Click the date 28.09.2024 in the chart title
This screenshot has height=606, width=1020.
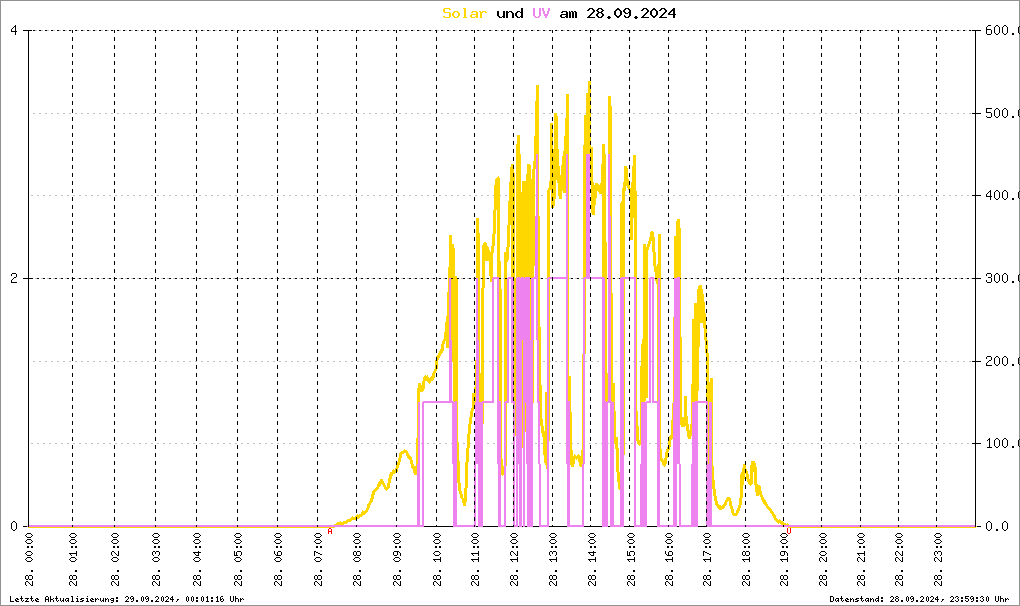pos(631,13)
